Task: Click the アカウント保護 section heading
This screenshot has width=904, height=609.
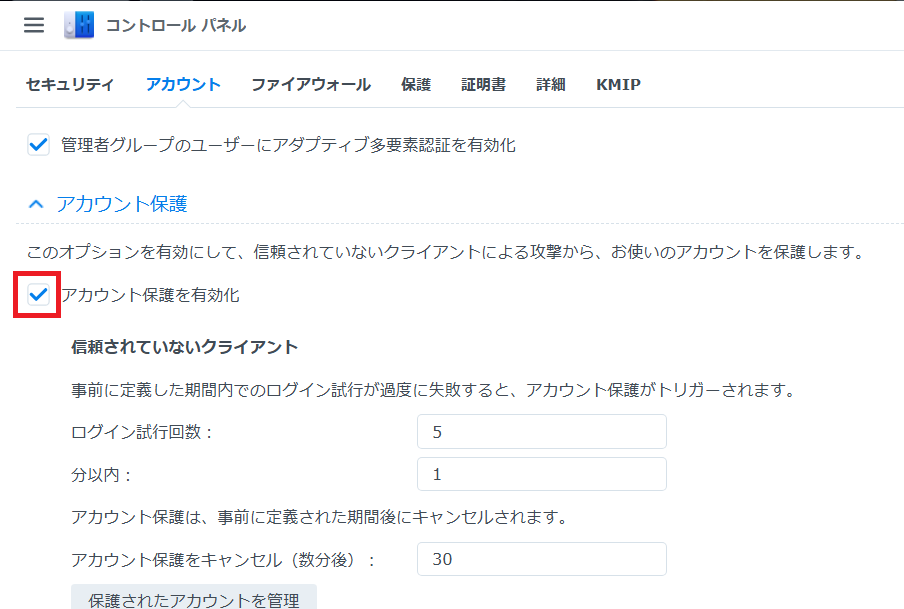Action: pos(122,204)
